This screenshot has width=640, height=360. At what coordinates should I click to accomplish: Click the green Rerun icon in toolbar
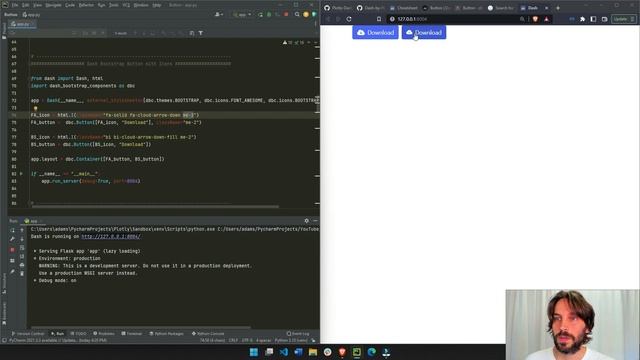(x=260, y=15)
